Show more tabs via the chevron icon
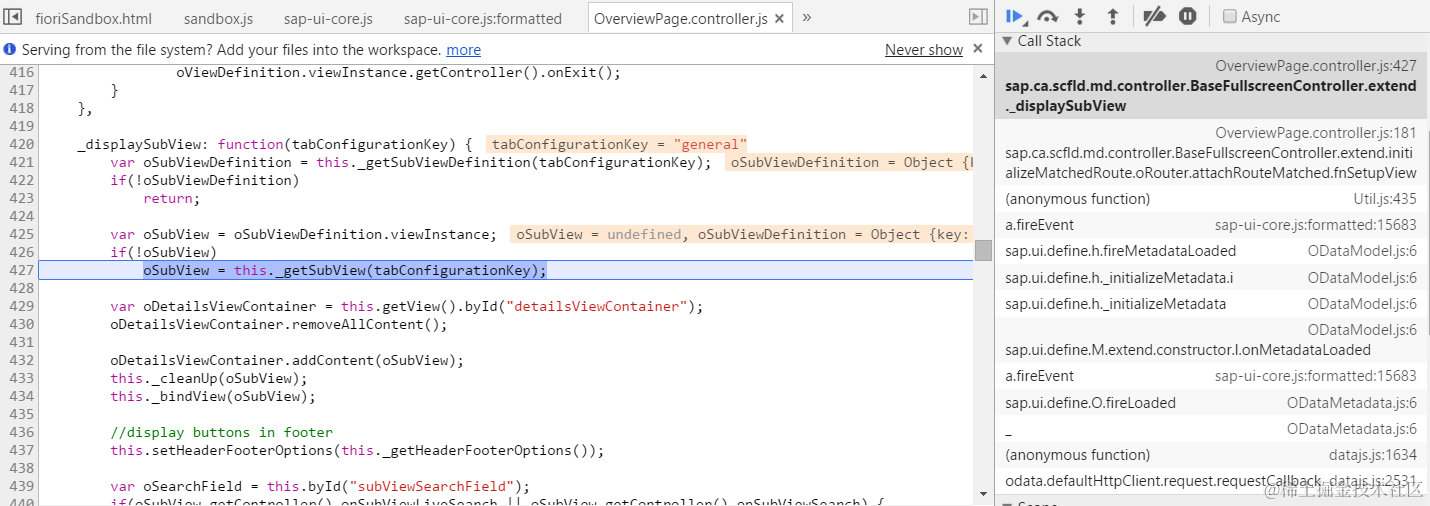 (807, 17)
